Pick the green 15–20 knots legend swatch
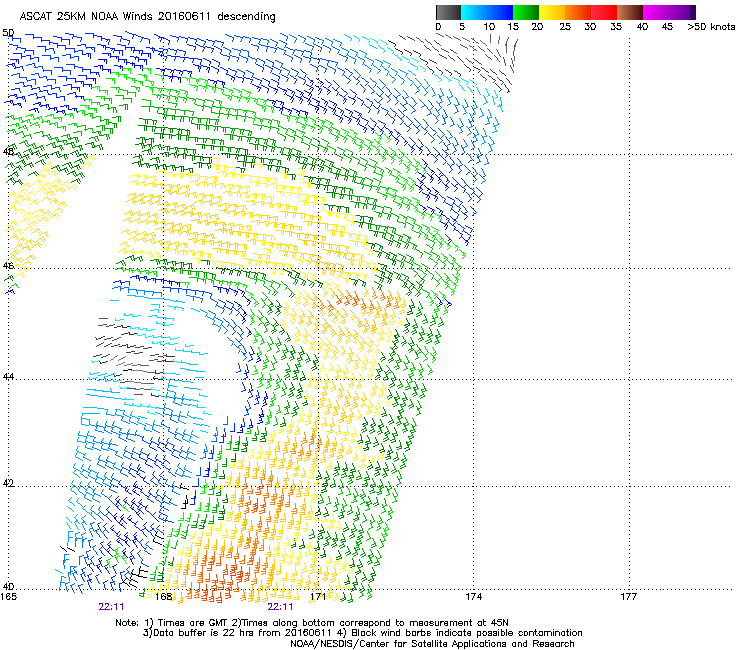This screenshot has height=650, width=740. (526, 12)
